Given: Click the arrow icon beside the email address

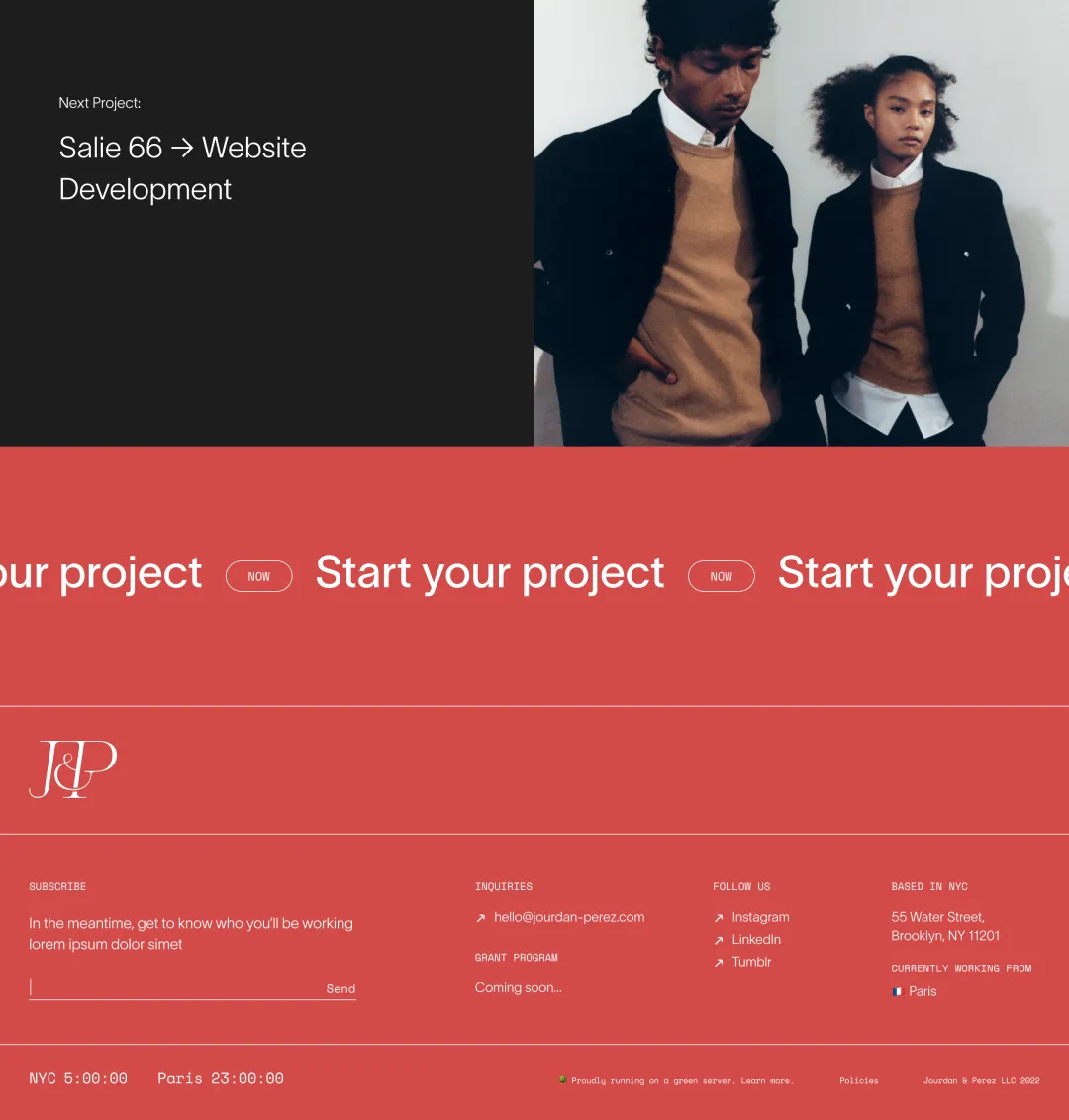Looking at the screenshot, I should pos(481,918).
